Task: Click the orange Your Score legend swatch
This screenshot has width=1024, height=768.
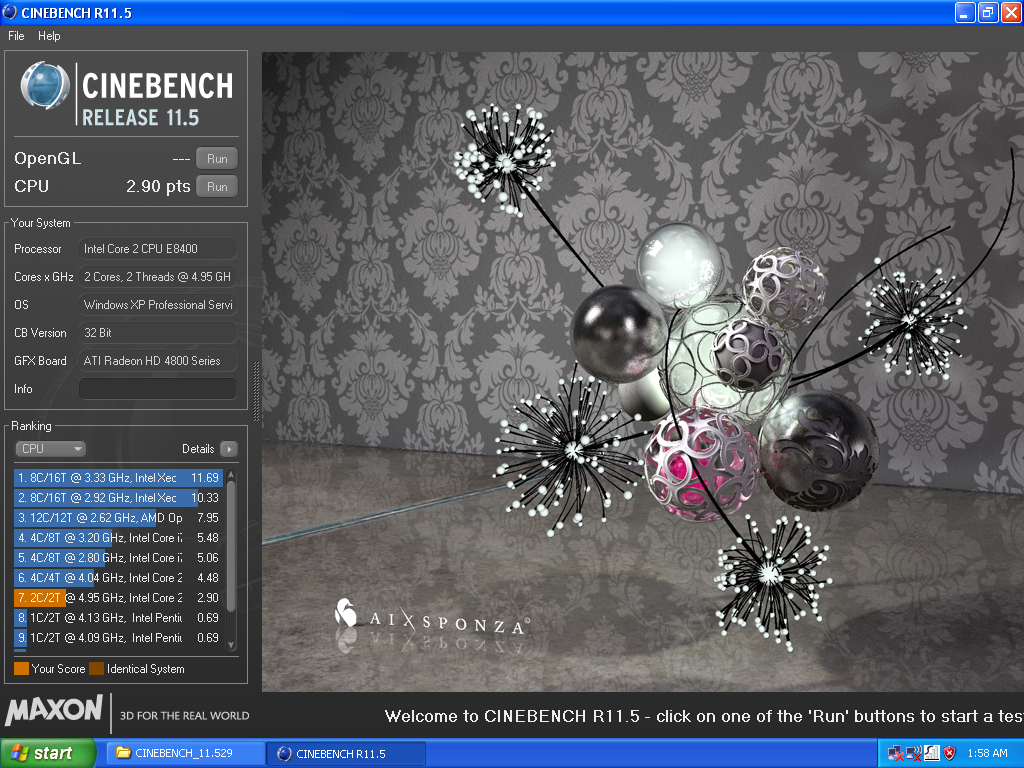Action: (x=22, y=669)
